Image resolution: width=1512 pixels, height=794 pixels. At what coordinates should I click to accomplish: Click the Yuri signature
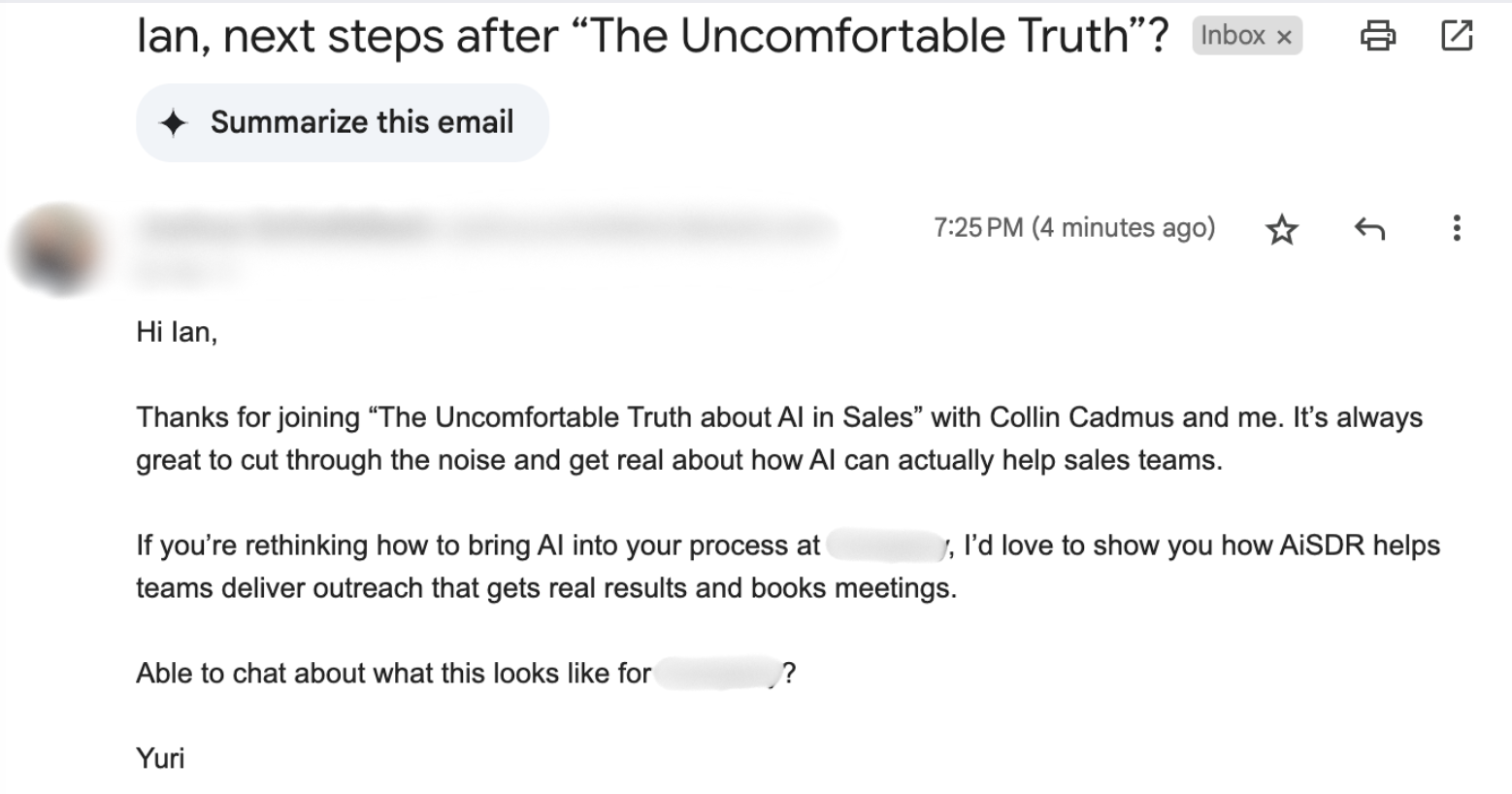point(160,758)
